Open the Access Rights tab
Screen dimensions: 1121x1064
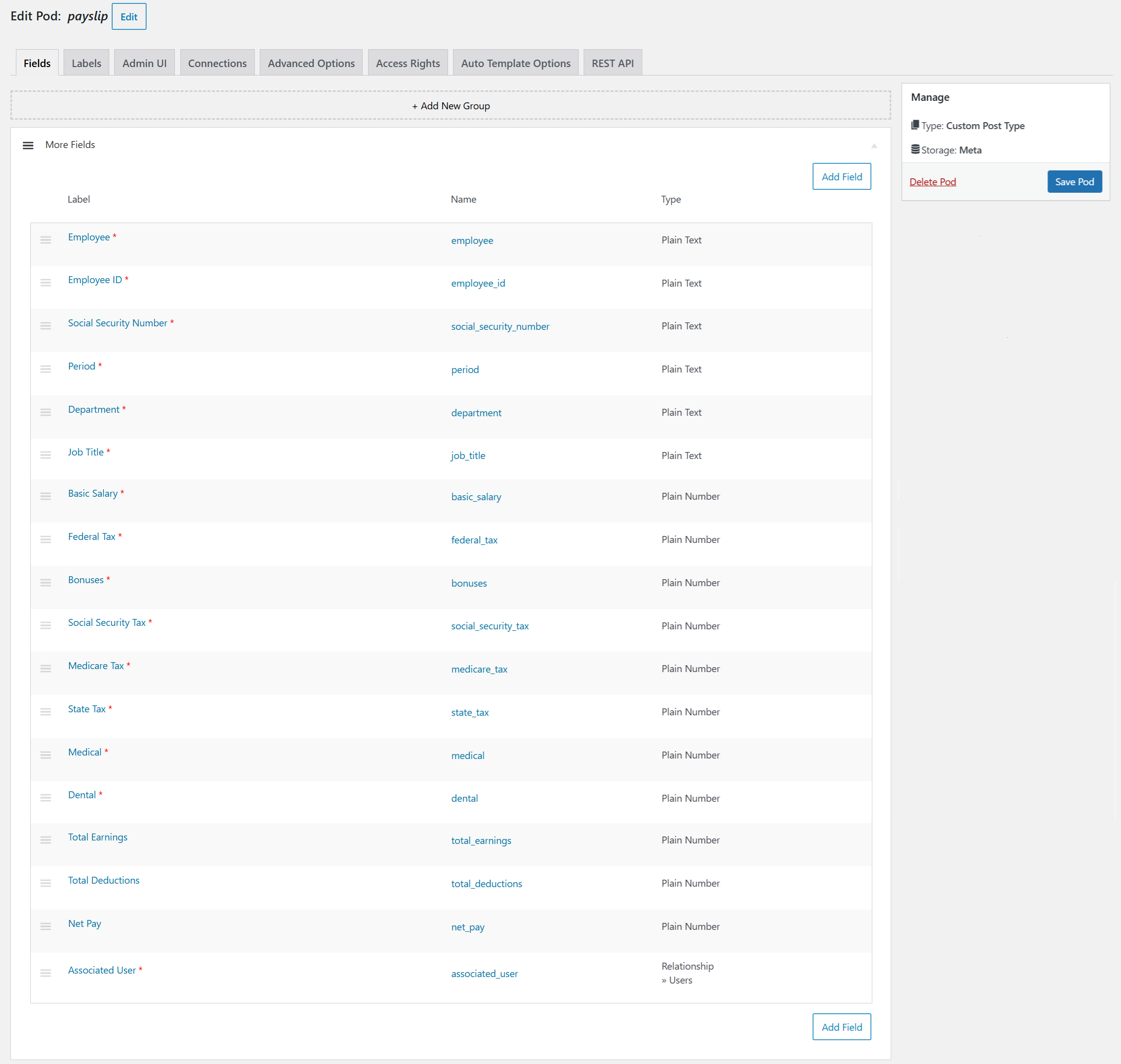pyautogui.click(x=407, y=63)
